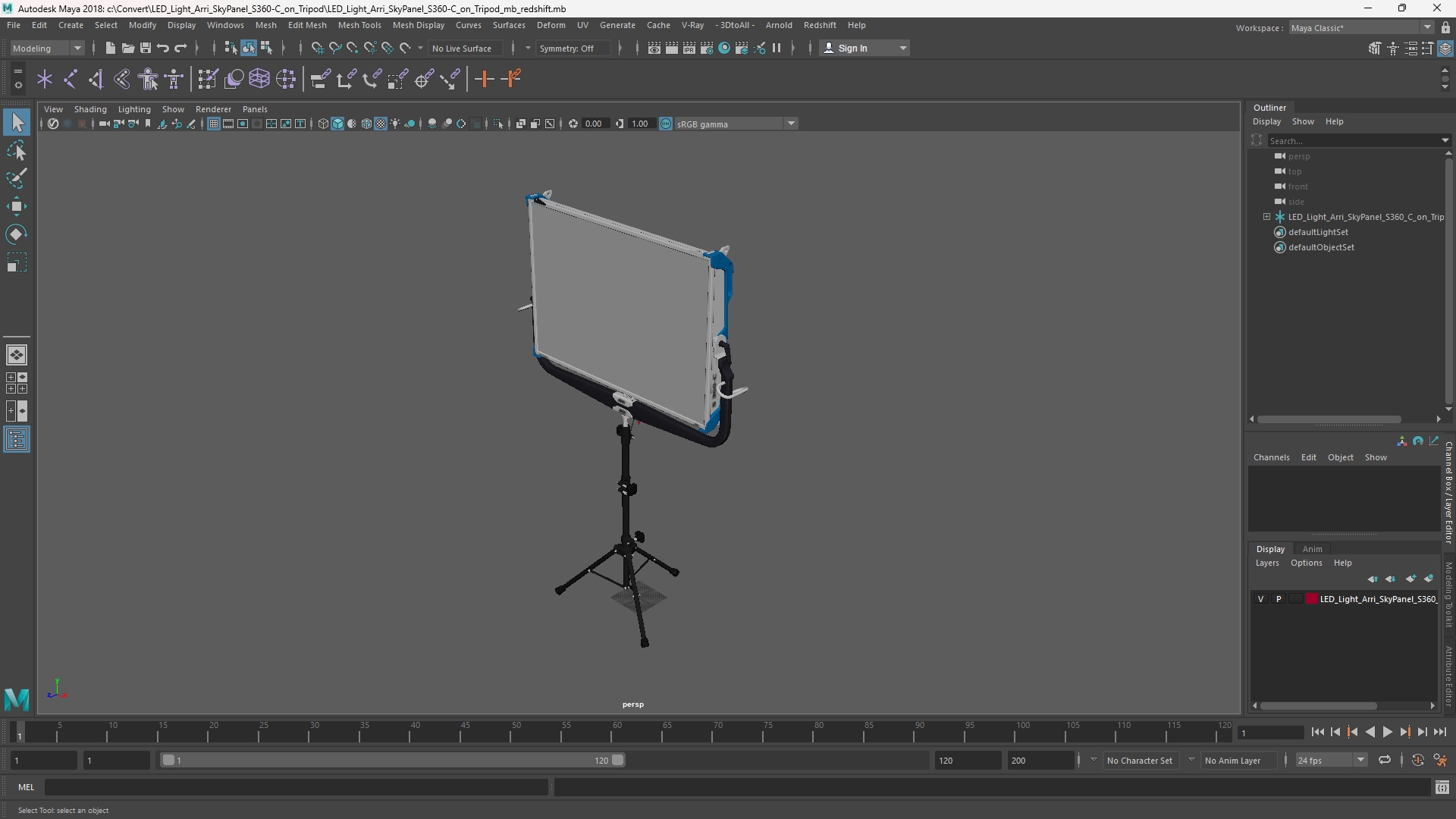Click the lattice deformer shelf icon
The height and width of the screenshot is (819, 1456).
(x=259, y=79)
